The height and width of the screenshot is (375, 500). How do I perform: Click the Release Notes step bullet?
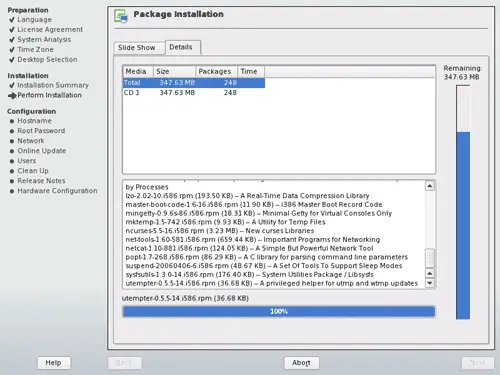(x=12, y=181)
